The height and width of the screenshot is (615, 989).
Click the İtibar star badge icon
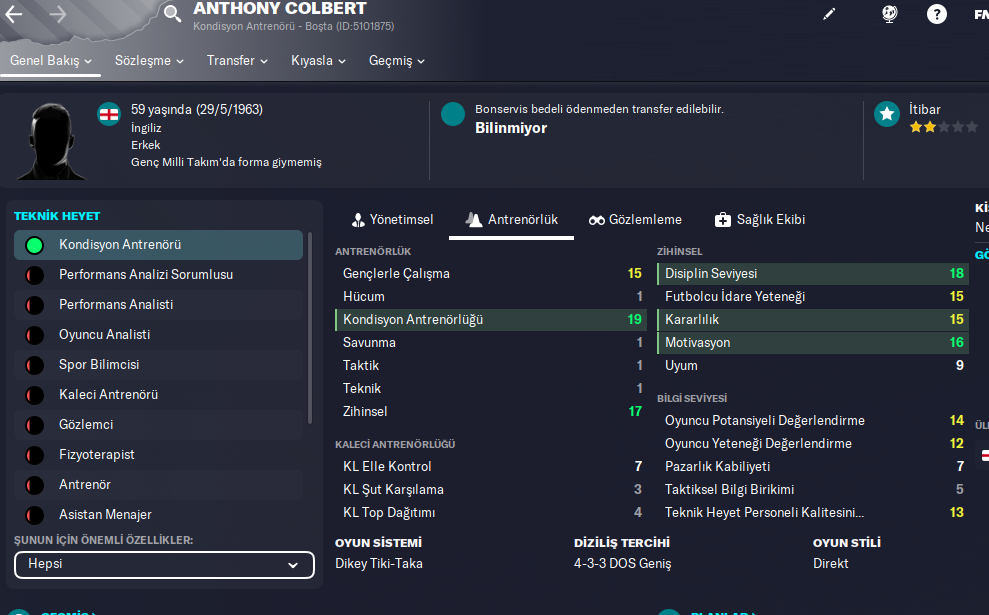click(886, 114)
